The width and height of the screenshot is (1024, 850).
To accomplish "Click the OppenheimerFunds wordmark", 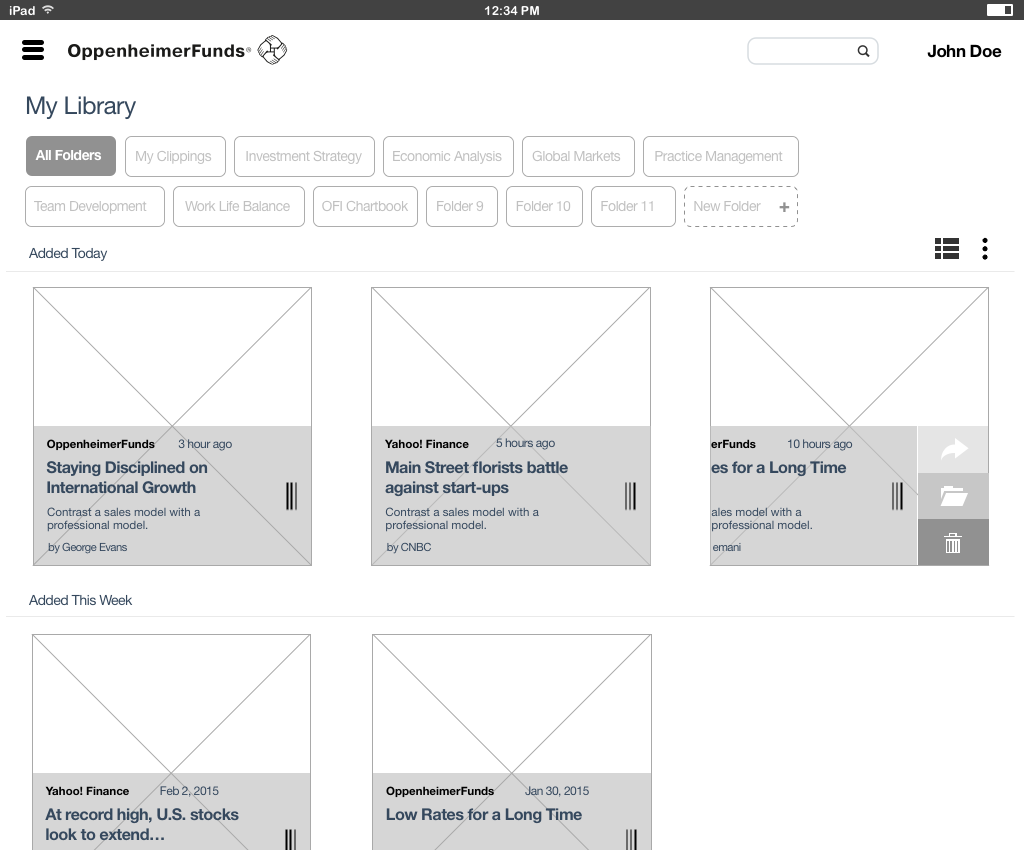I will (x=159, y=51).
